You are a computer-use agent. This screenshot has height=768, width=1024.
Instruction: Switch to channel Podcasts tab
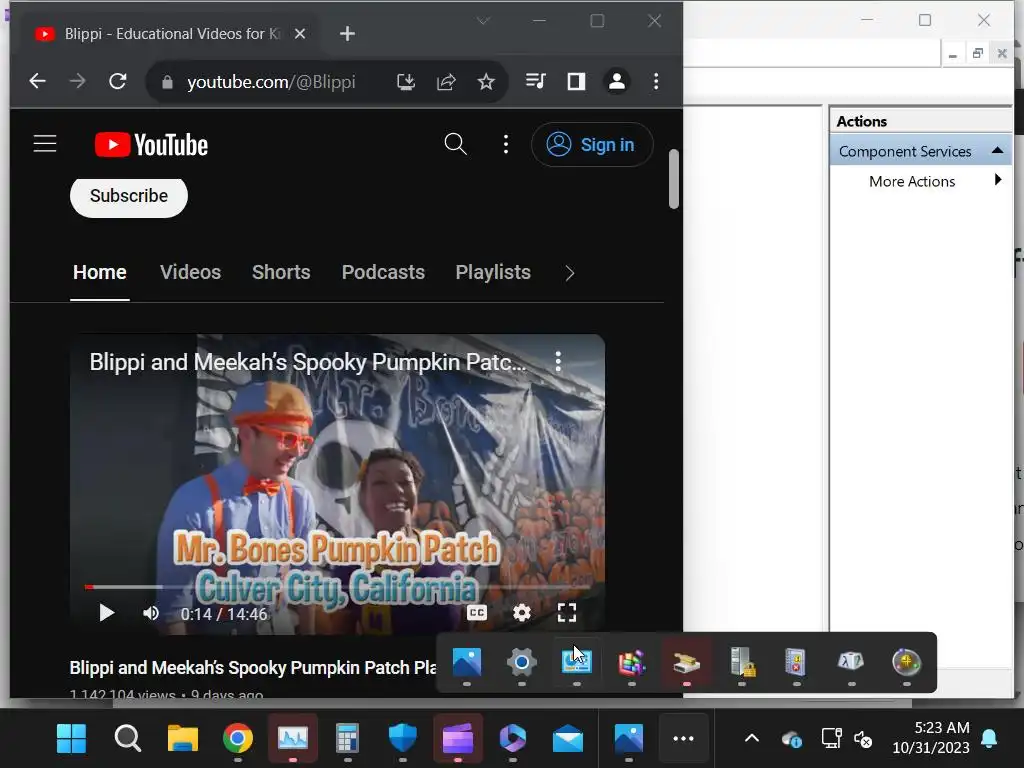(x=383, y=272)
